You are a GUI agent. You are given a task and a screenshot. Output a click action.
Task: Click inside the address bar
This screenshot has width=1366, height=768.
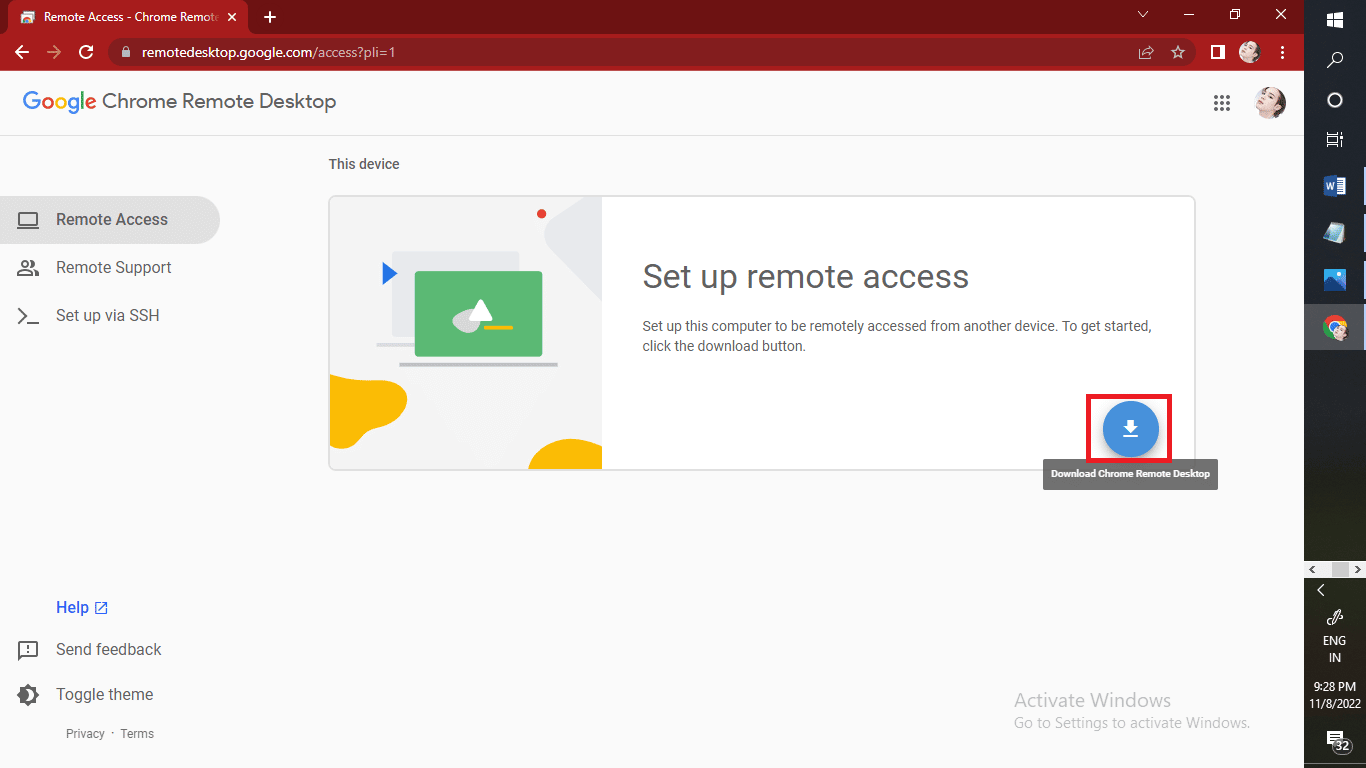click(400, 52)
